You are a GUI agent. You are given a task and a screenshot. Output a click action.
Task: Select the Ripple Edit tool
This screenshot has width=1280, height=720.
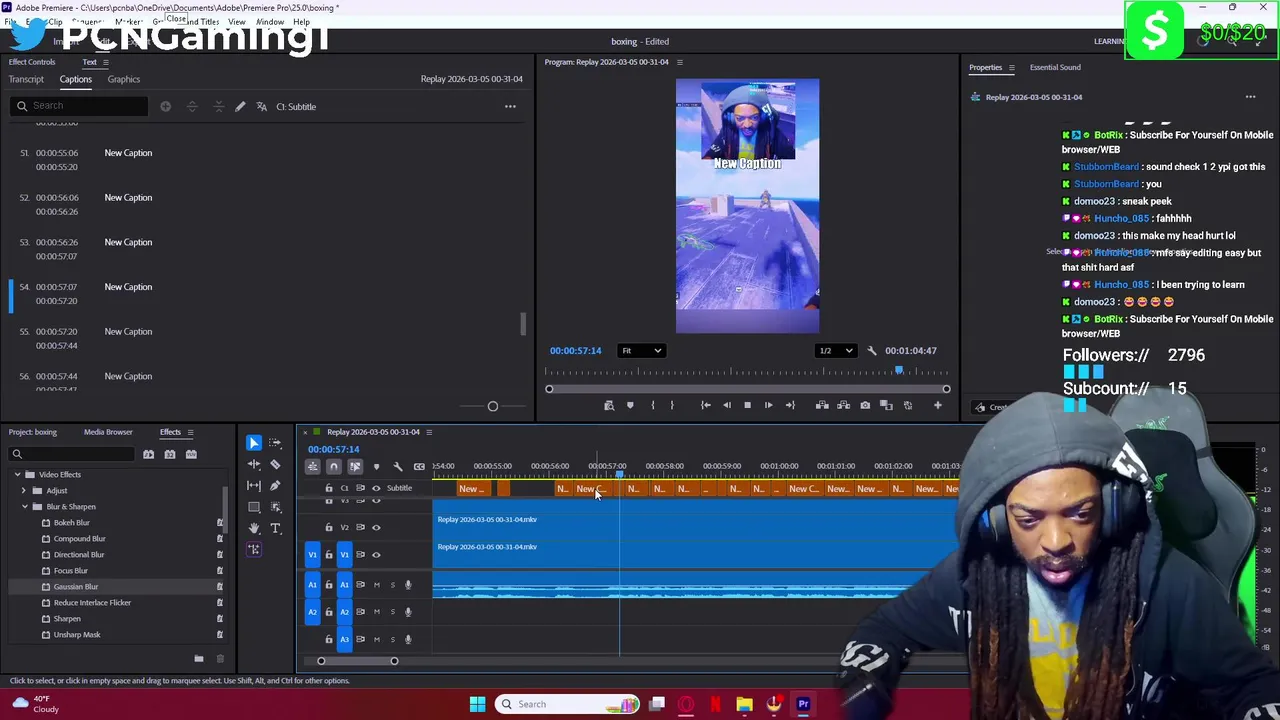pos(254,464)
